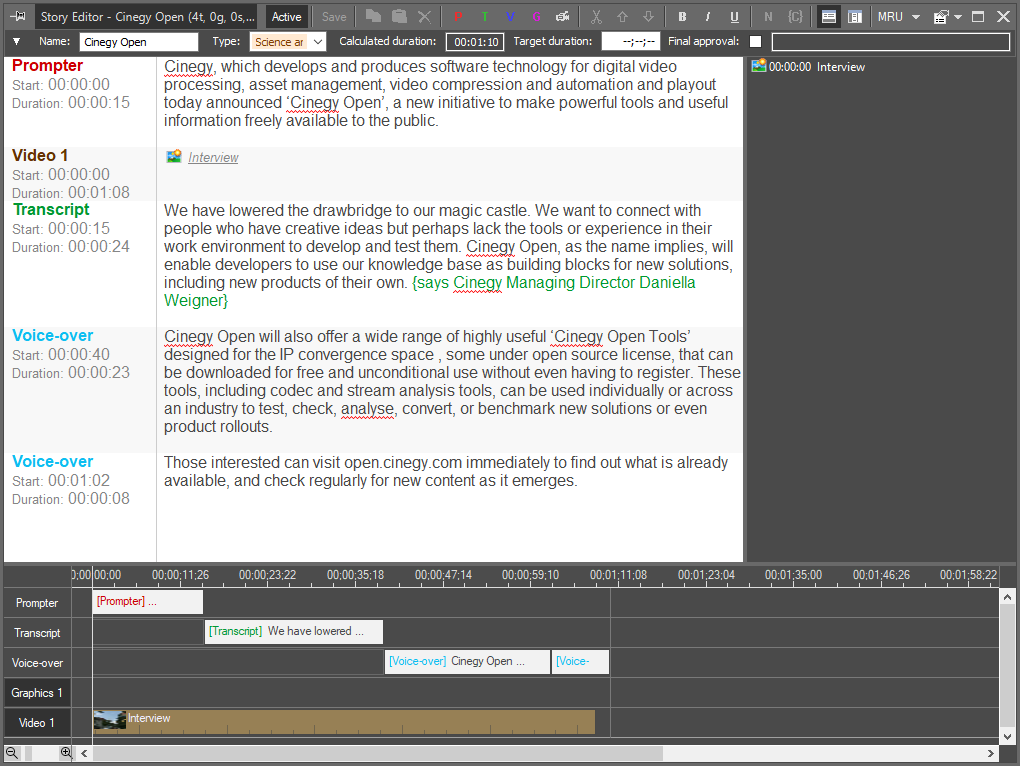Click the Interview clip icon in Video 1 row
This screenshot has height=766, width=1020.
[174, 157]
